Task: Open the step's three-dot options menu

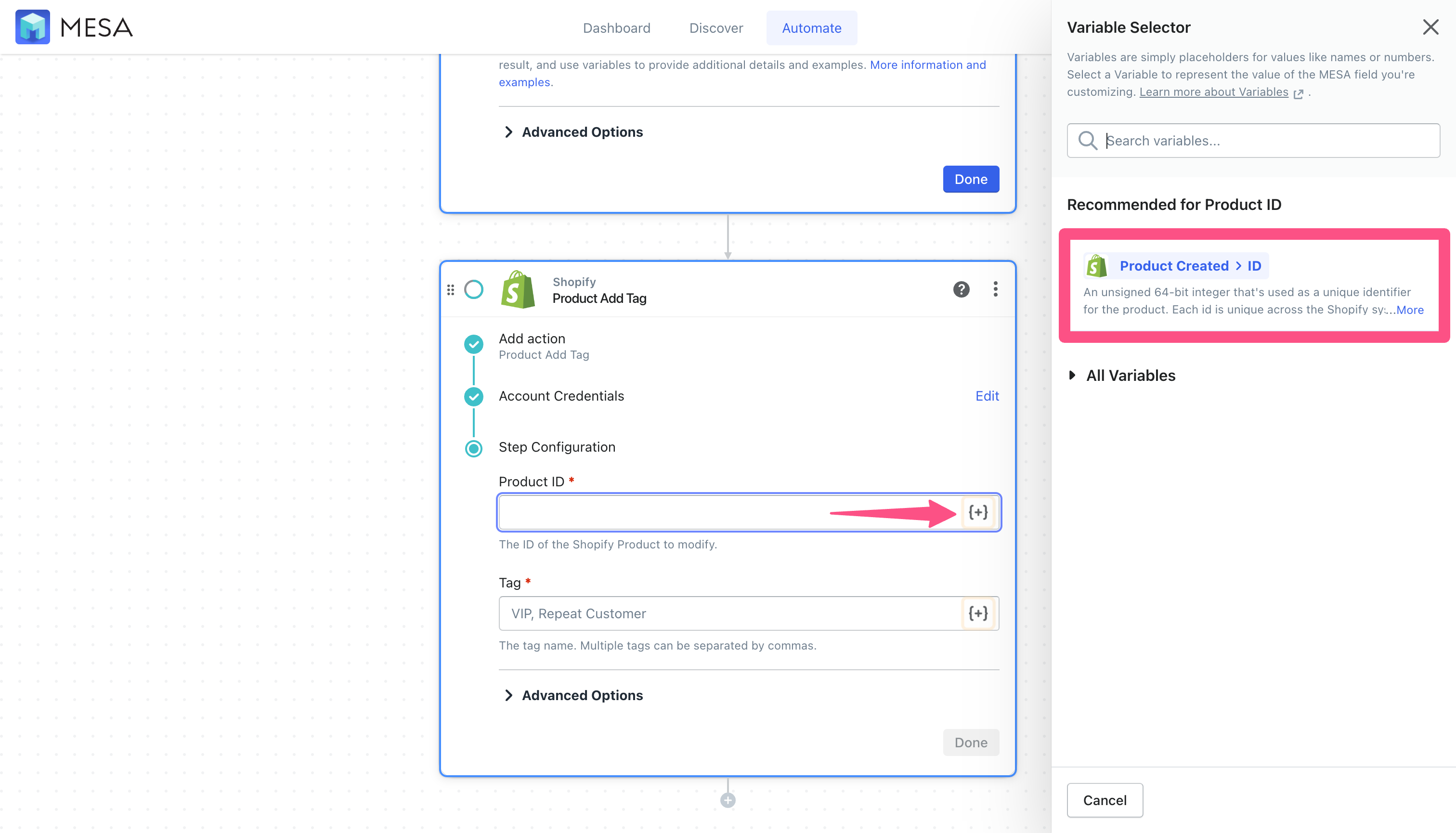Action: [x=995, y=289]
